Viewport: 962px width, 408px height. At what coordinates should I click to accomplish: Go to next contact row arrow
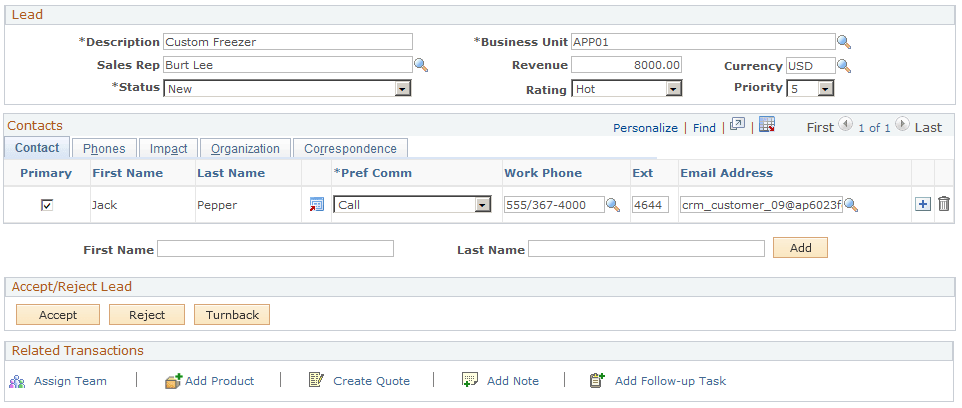pos(902,125)
